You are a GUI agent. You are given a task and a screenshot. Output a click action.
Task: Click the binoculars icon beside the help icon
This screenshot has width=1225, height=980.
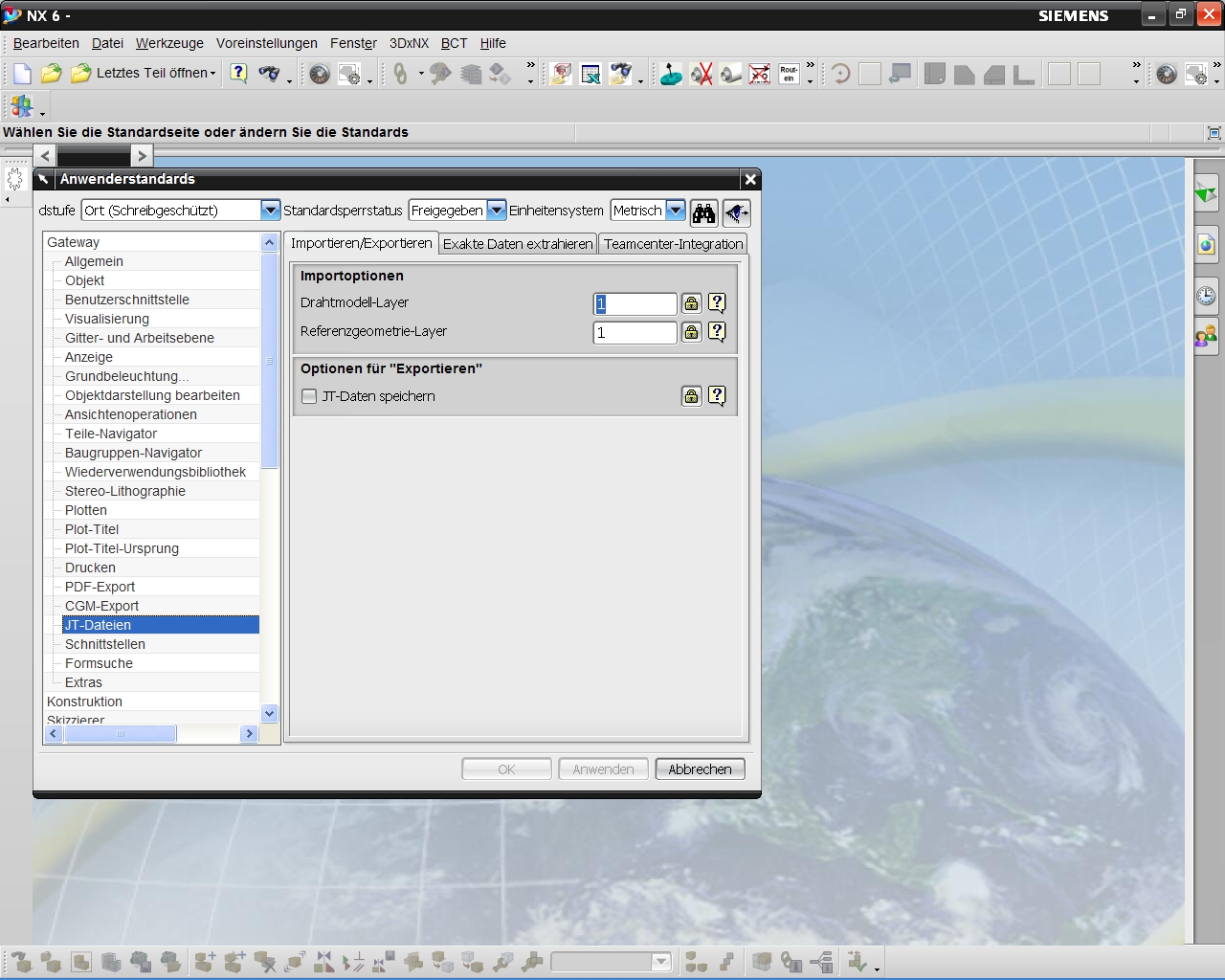coord(270,74)
